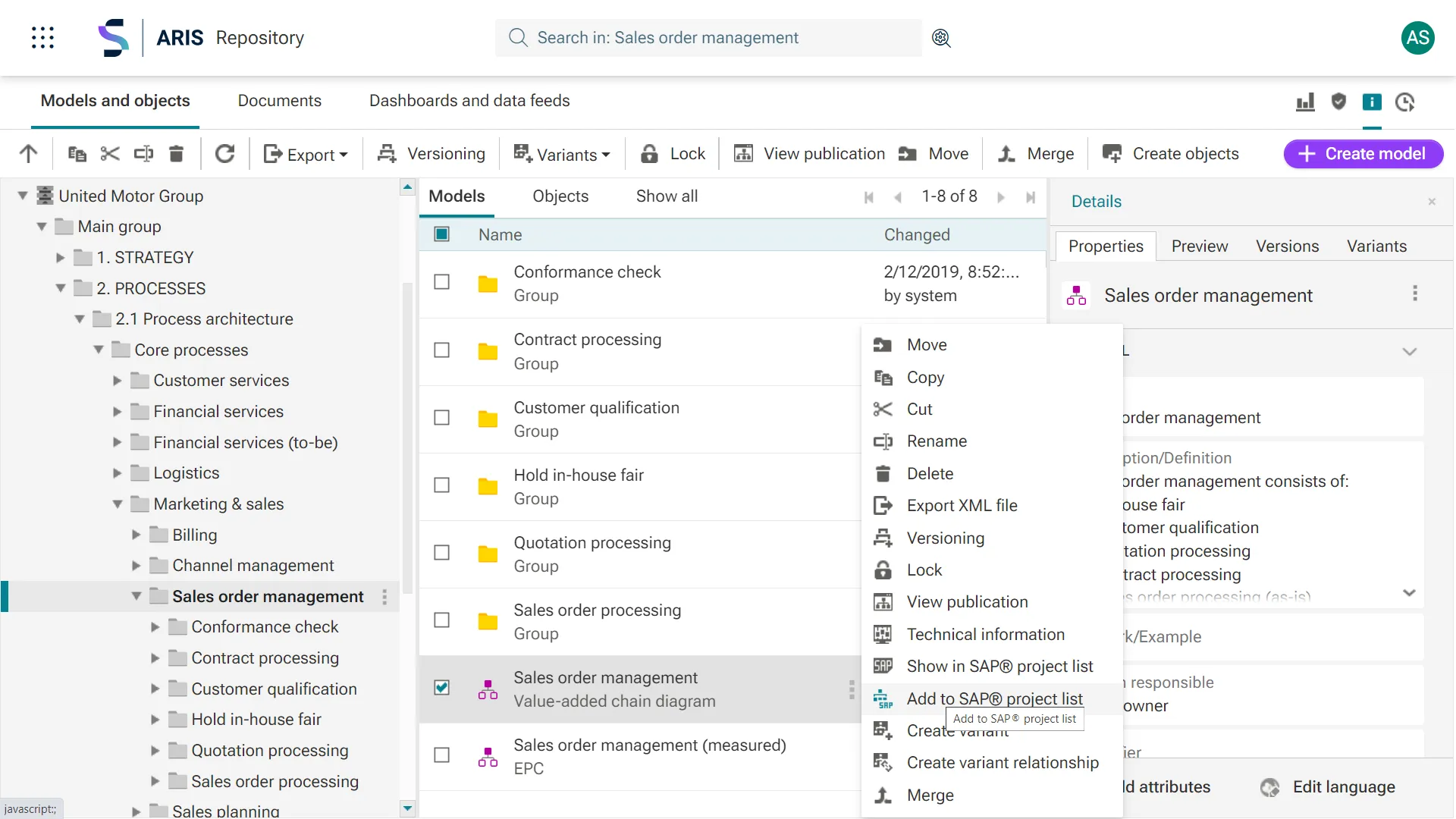Image resolution: width=1456 pixels, height=819 pixels.
Task: Click the Copy icon in toolbar
Action: 77,154
